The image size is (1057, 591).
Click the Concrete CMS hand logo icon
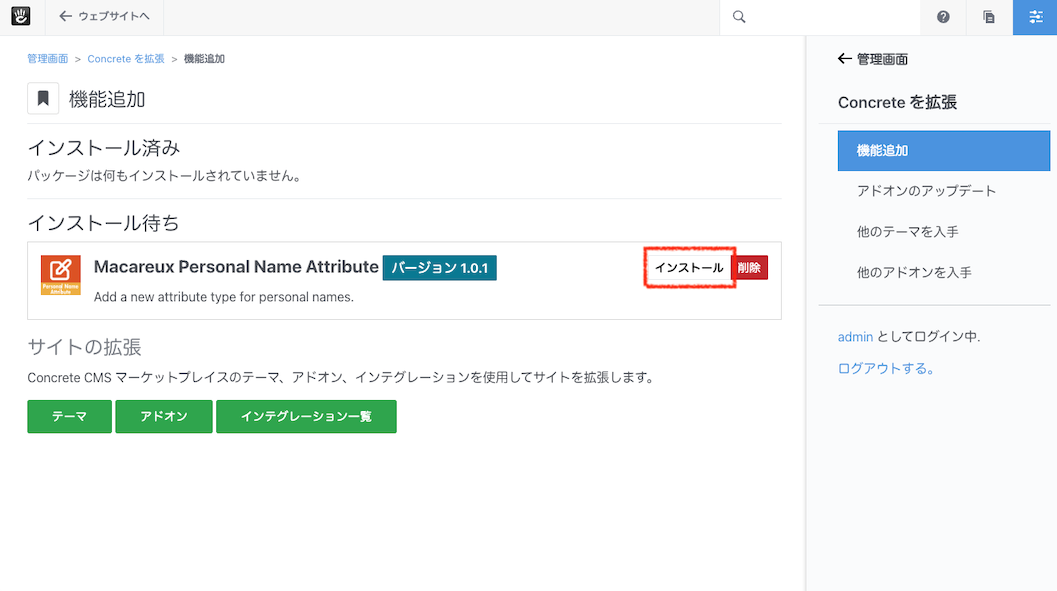click(x=21, y=16)
